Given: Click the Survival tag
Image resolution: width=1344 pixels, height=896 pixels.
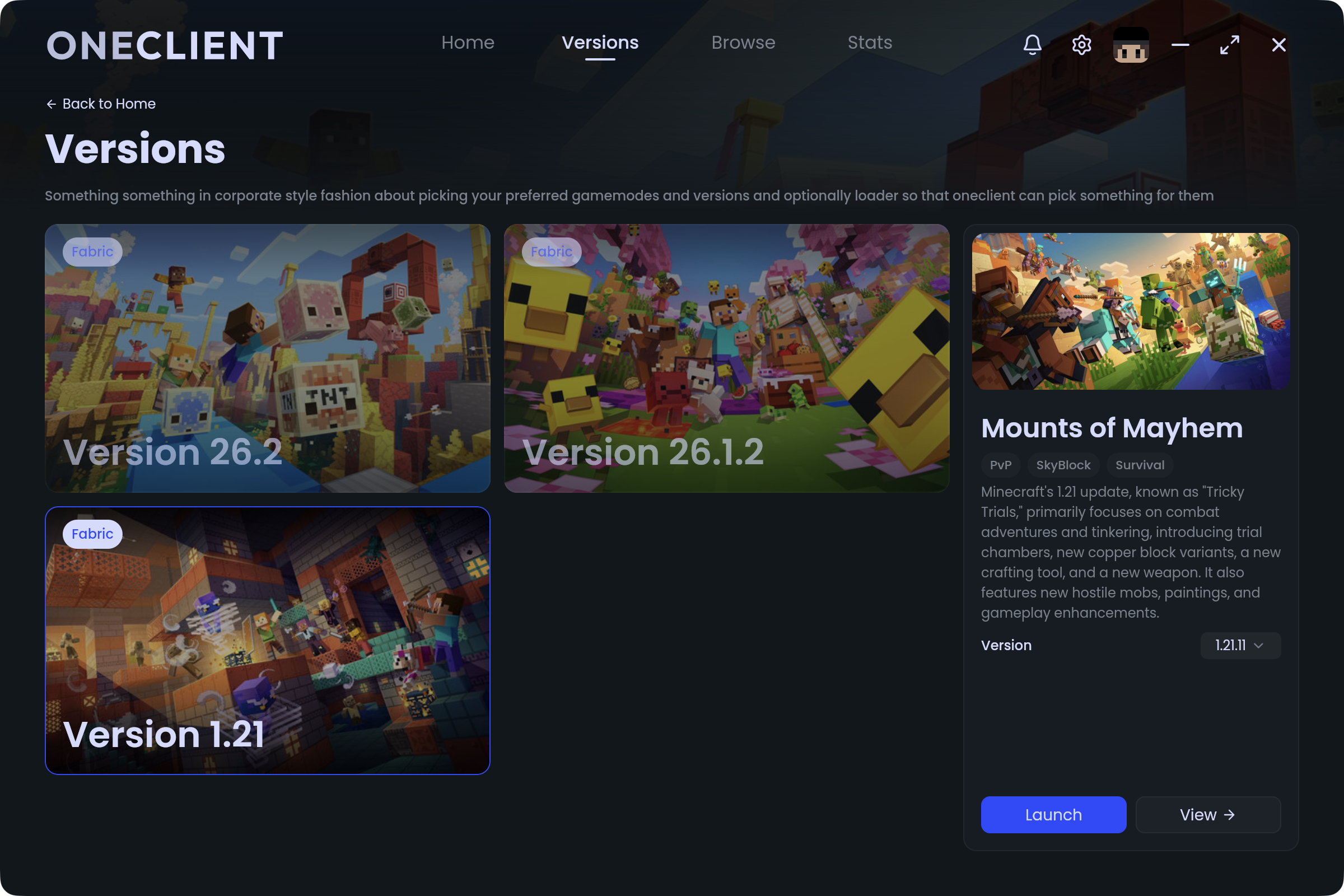Looking at the screenshot, I should point(1140,465).
